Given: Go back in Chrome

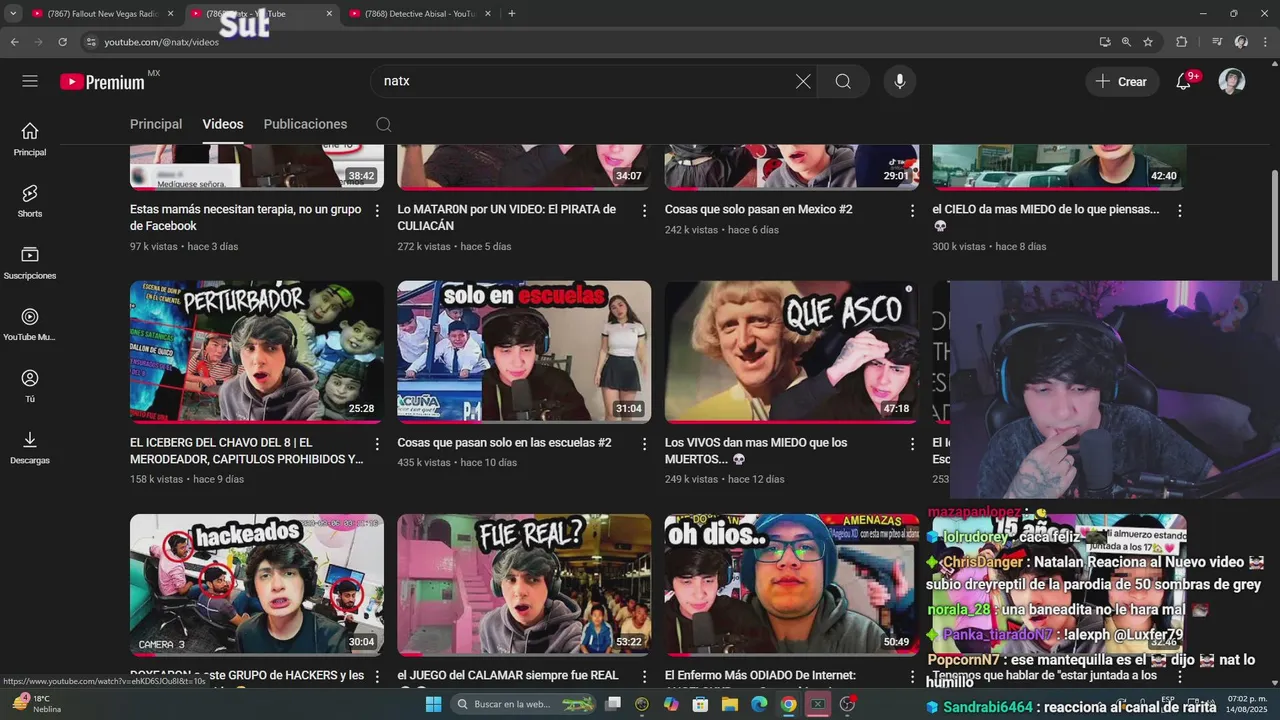Looking at the screenshot, I should 14,42.
